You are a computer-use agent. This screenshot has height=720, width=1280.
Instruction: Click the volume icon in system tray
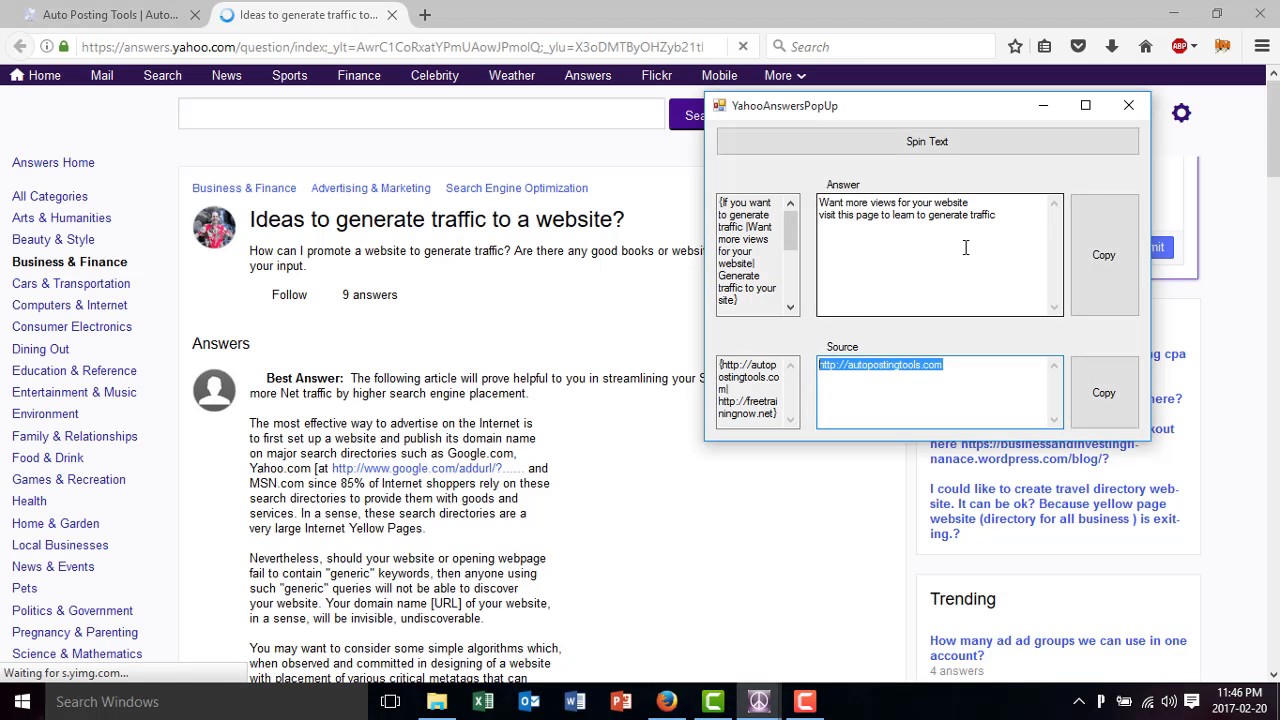[x=1168, y=701]
